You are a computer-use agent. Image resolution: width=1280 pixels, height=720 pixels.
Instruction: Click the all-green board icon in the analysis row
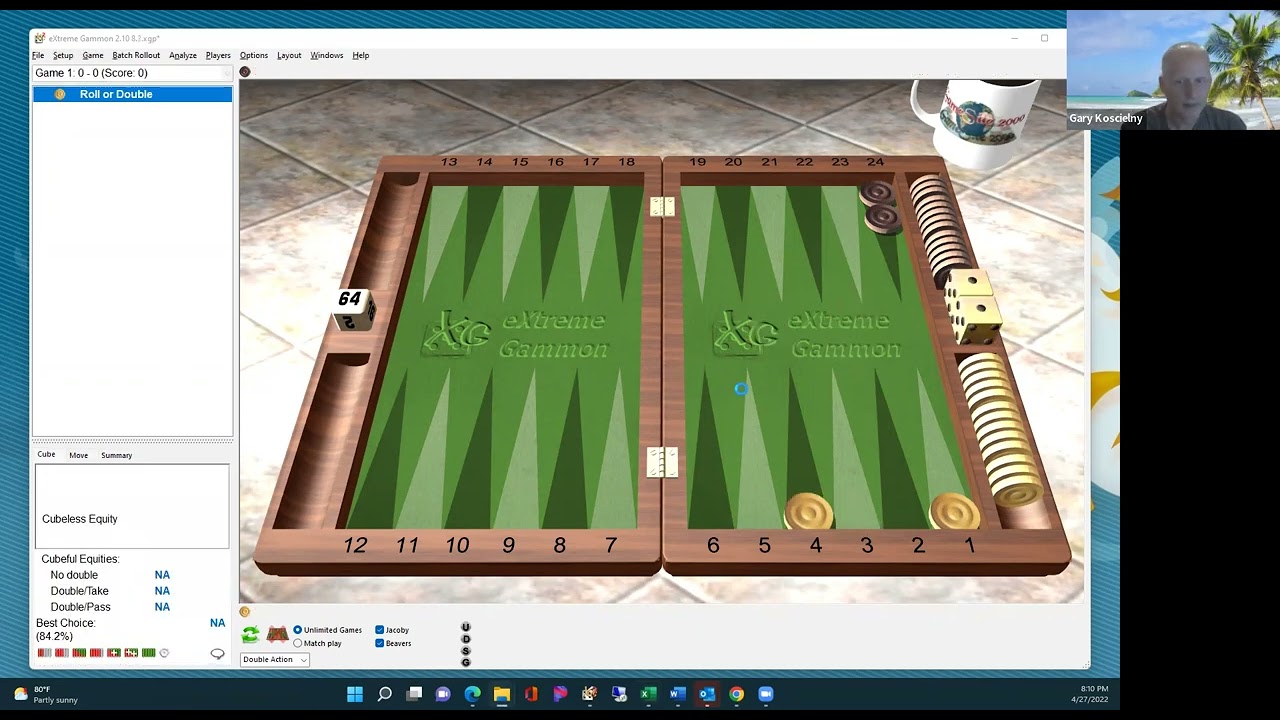pyautogui.click(x=149, y=653)
